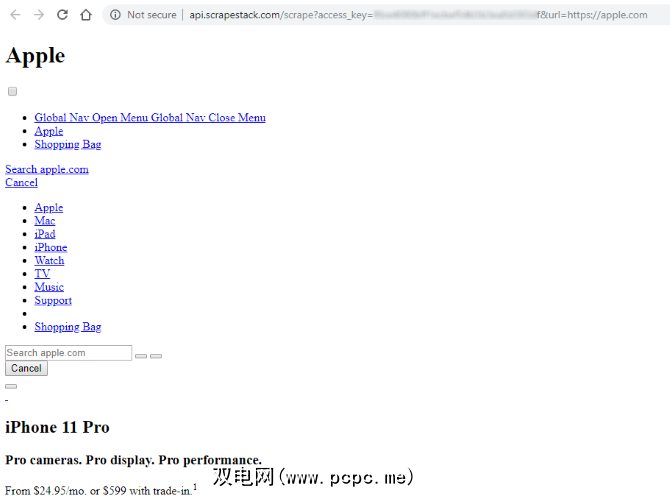Navigate to the iPad link
Screen dimensions: 670x500
(x=45, y=234)
